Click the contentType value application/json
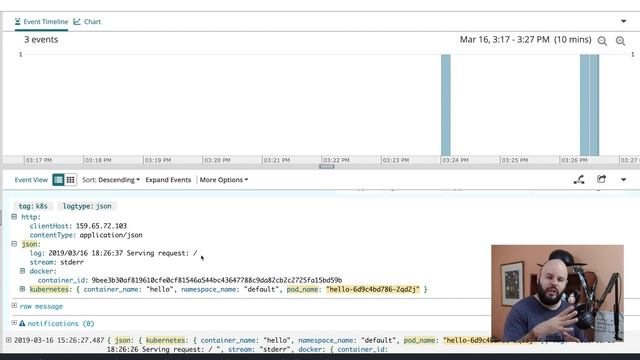The height and width of the screenshot is (360, 640). pyautogui.click(x=111, y=235)
